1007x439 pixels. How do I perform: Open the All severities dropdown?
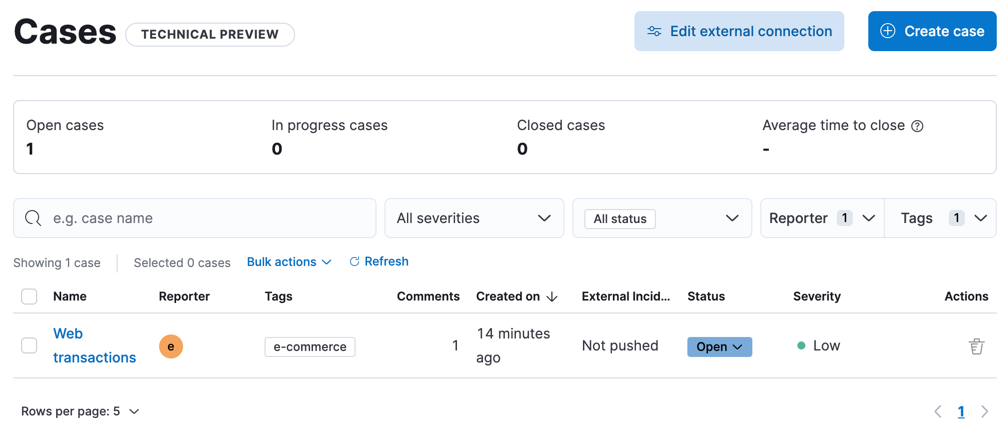tap(474, 218)
